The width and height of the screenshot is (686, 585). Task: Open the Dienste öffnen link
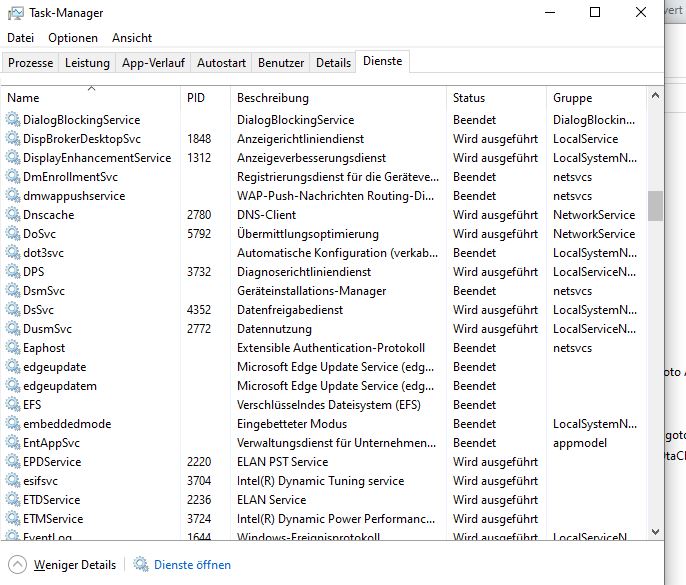click(192, 565)
